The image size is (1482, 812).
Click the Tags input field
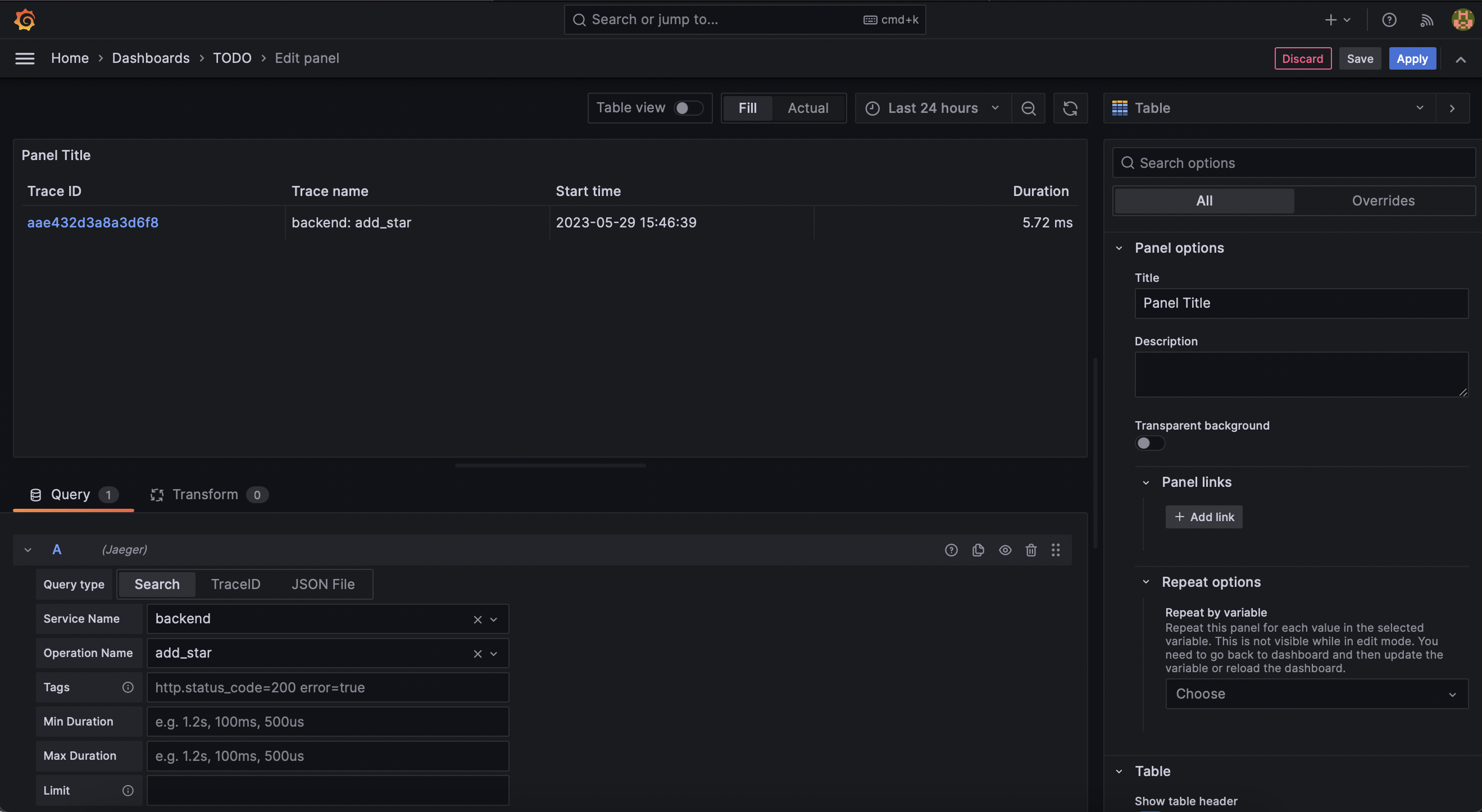328,687
